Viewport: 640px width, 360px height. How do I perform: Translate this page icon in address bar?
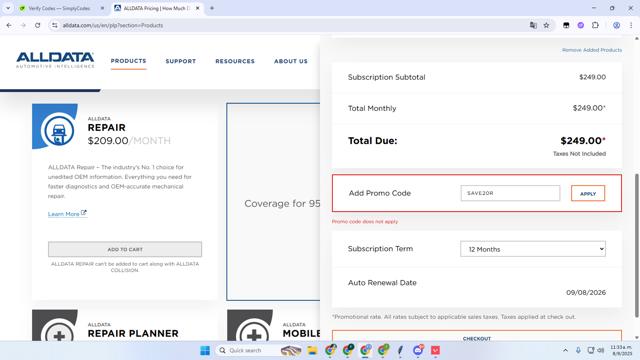(533, 25)
